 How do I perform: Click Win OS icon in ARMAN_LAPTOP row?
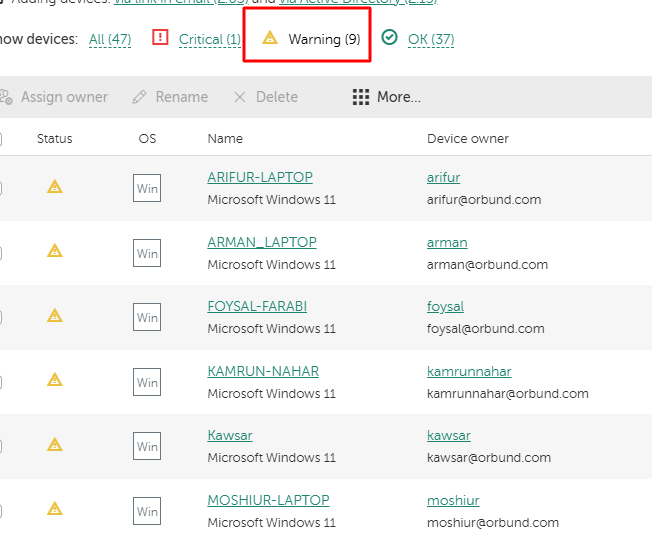[x=147, y=253]
